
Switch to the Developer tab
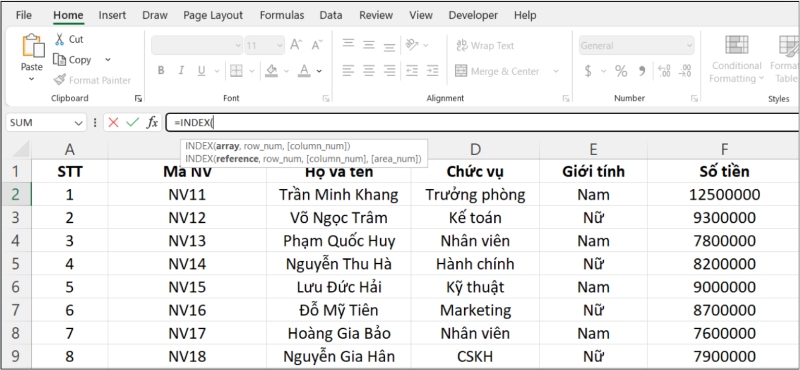pos(473,15)
